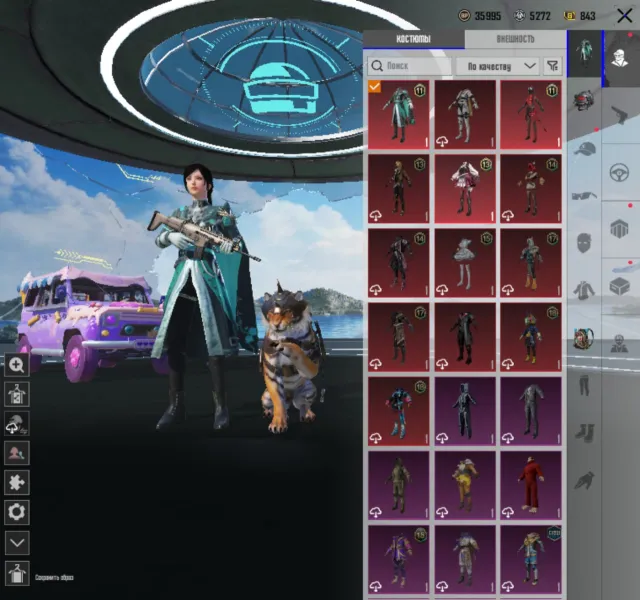Click the helmet cloud download icon on left

pyautogui.click(x=17, y=424)
